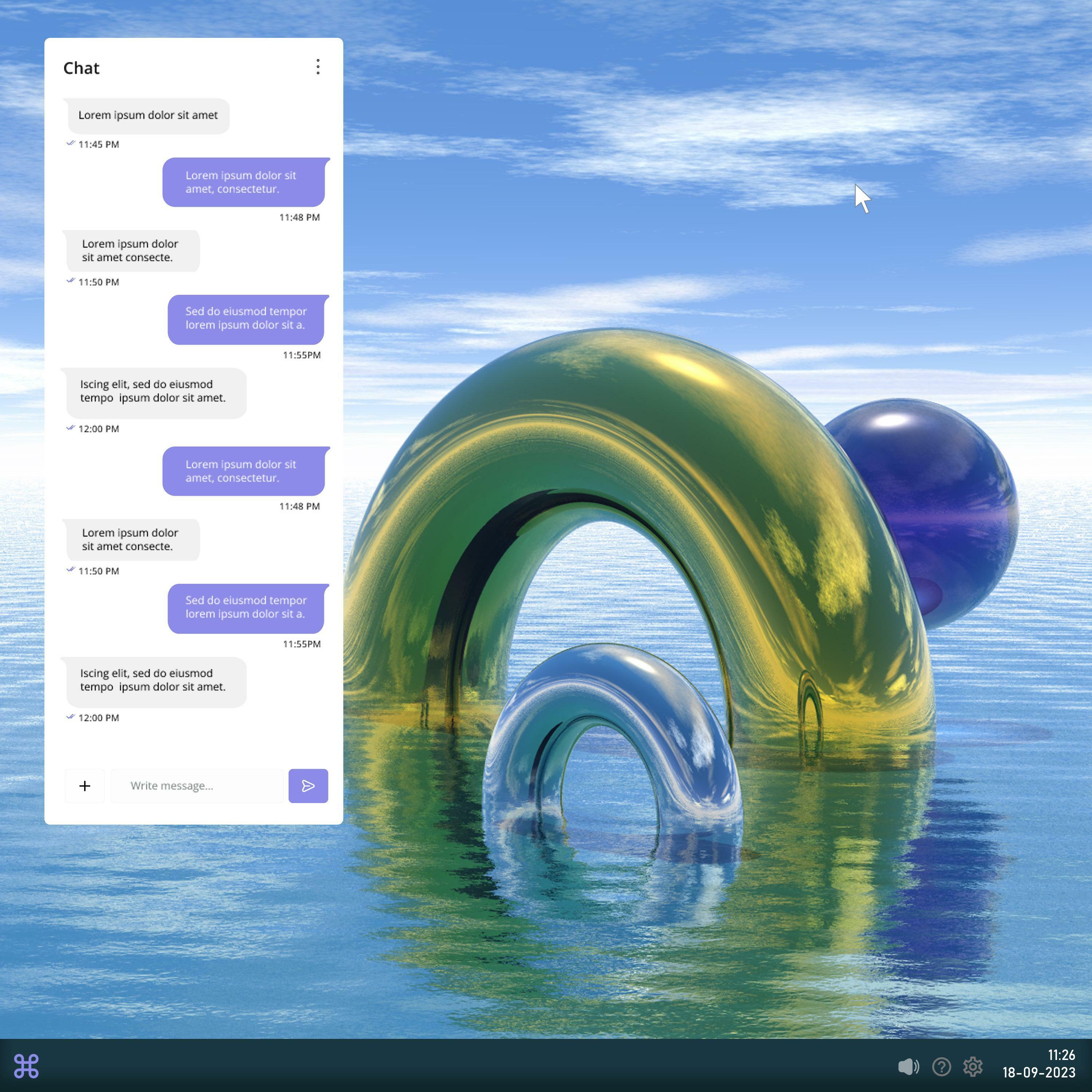Viewport: 1092px width, 1092px height.
Task: Open the chat three-dot options menu
Action: pos(318,67)
